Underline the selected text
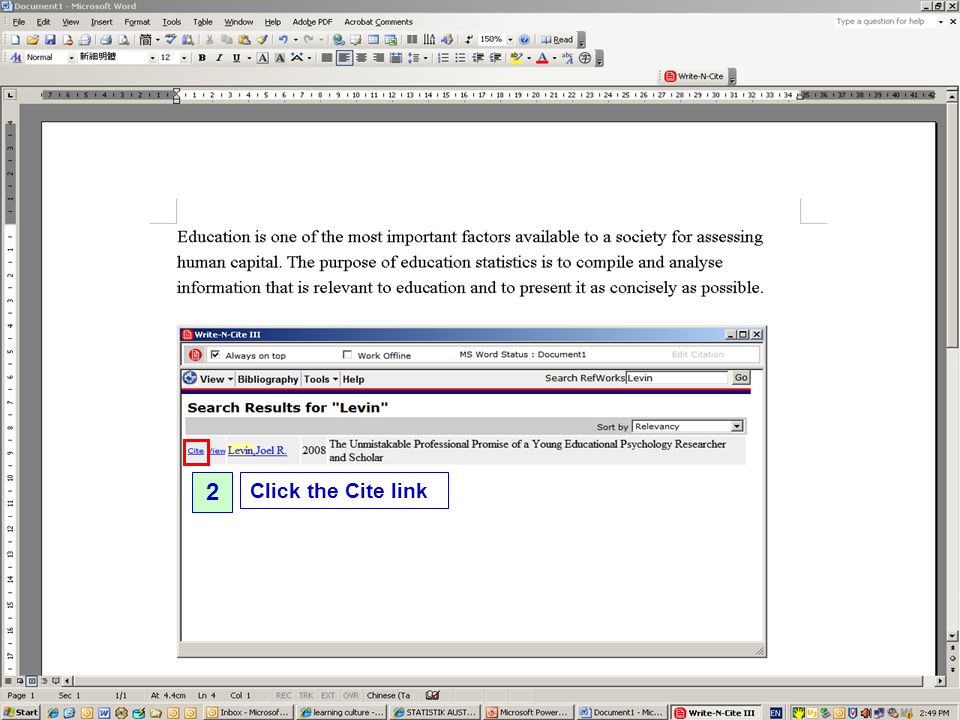The width and height of the screenshot is (960, 720). (236, 58)
